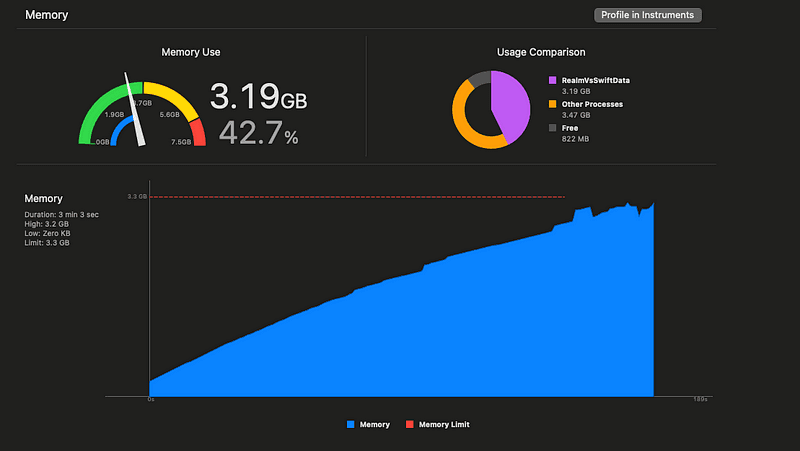The height and width of the screenshot is (451, 800).
Task: Click the purple segment of the usage donut
Action: point(511,104)
